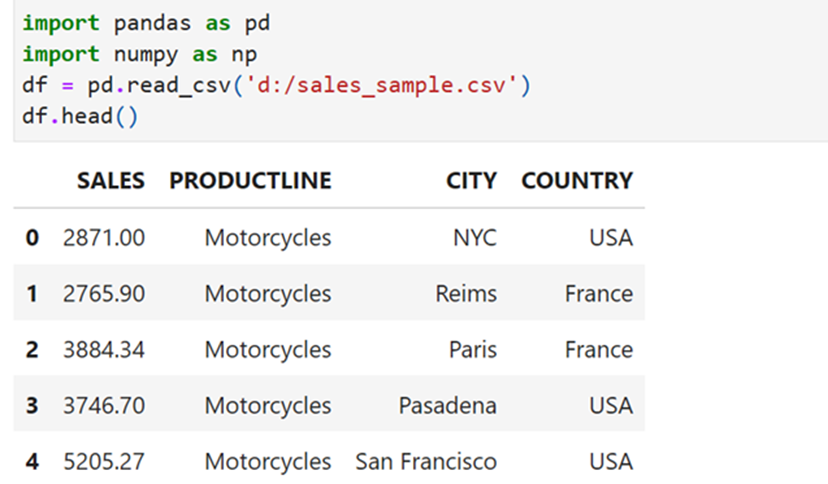Click the COUNTRY column header
Screen dimensions: 828x484
click(x=577, y=181)
